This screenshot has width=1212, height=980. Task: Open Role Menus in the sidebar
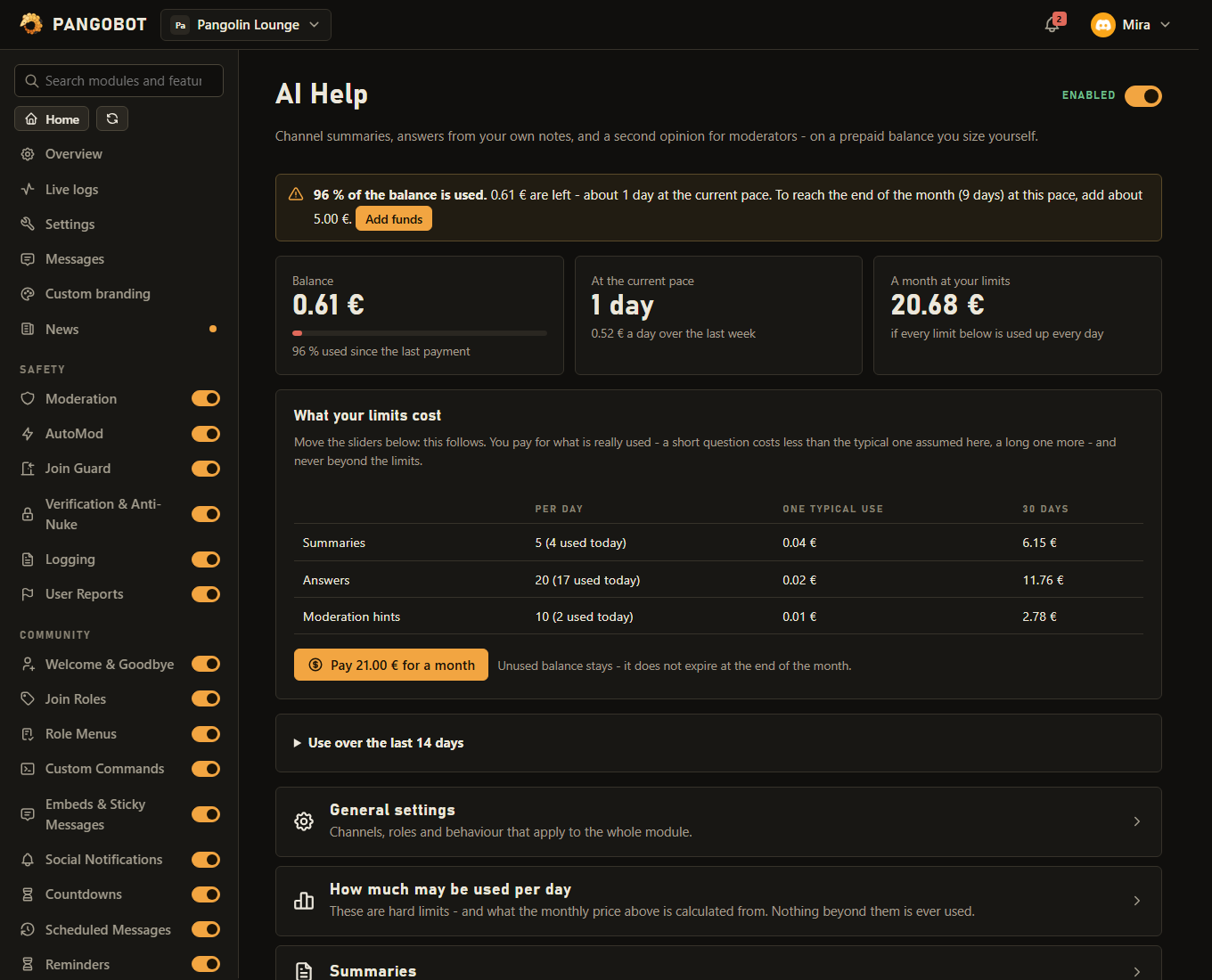coord(81,734)
